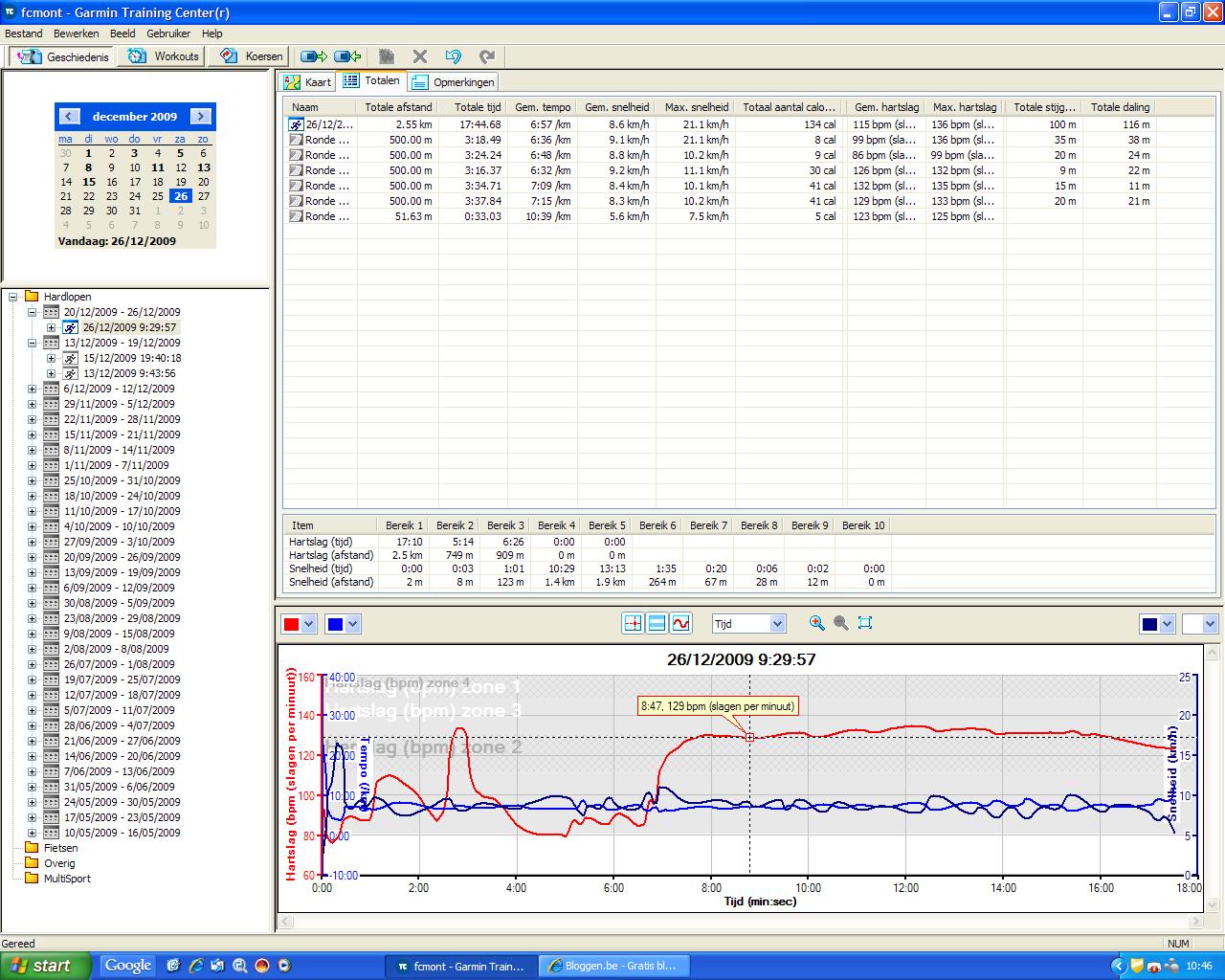The height and width of the screenshot is (980, 1225).
Task: Open the dark navy series dropdown
Action: [x=1167, y=624]
